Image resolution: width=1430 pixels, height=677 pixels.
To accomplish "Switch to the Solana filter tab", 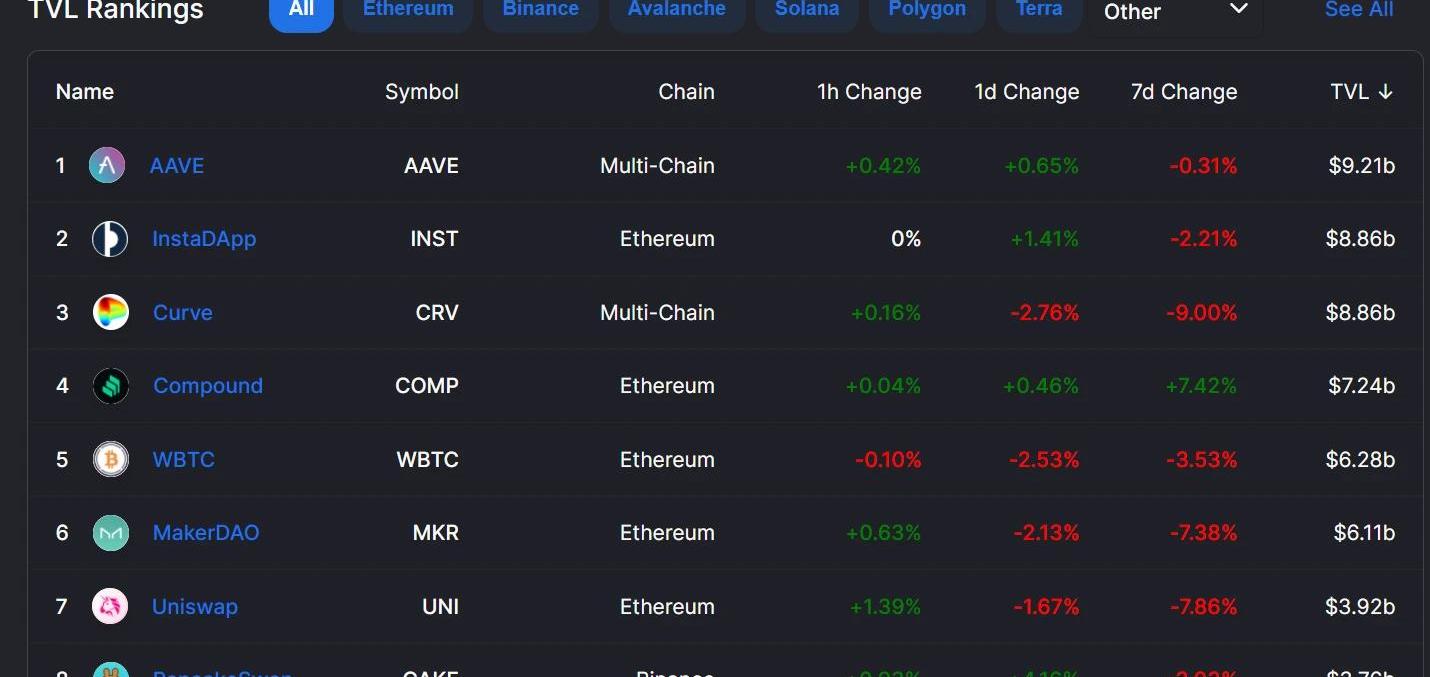I will click(x=807, y=10).
